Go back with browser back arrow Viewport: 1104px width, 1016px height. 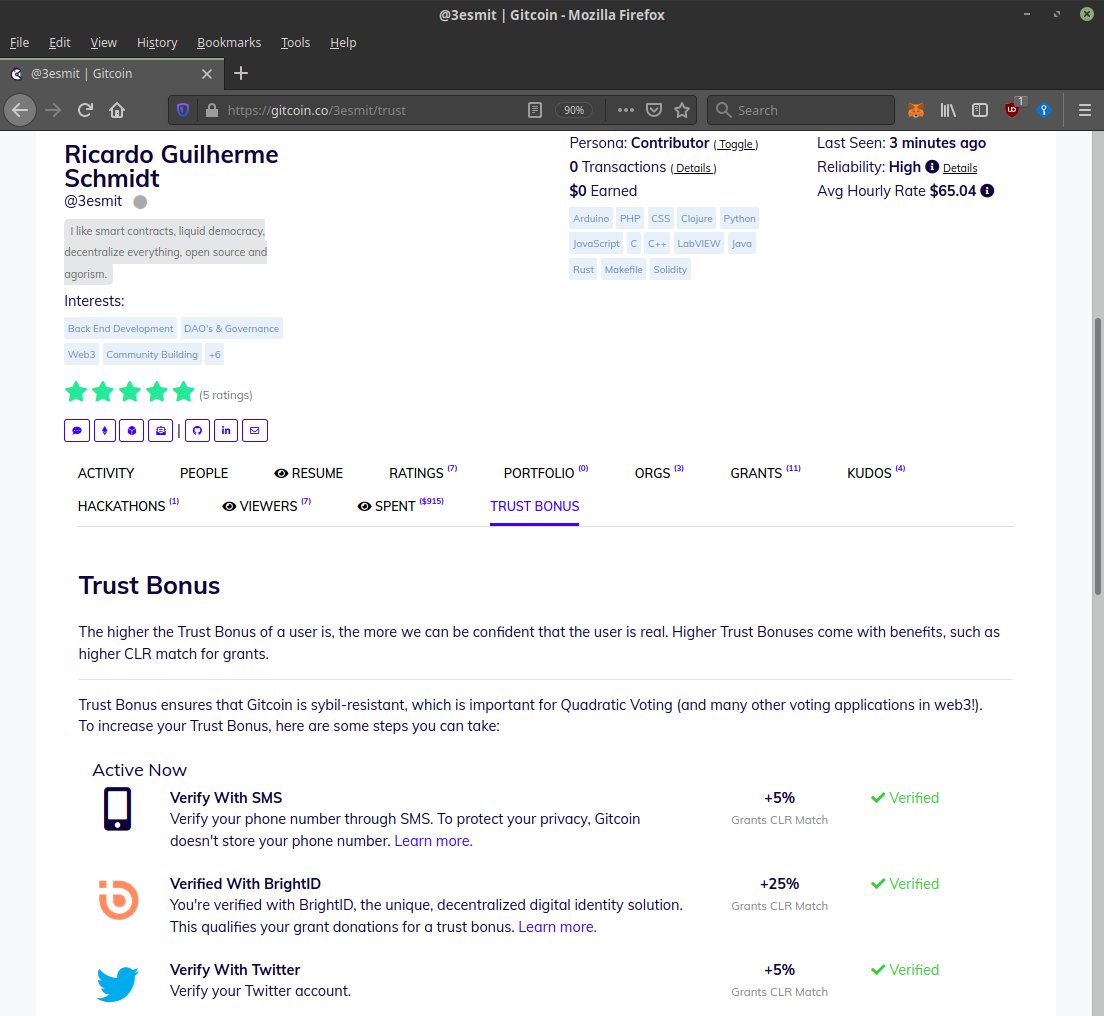(x=20, y=110)
